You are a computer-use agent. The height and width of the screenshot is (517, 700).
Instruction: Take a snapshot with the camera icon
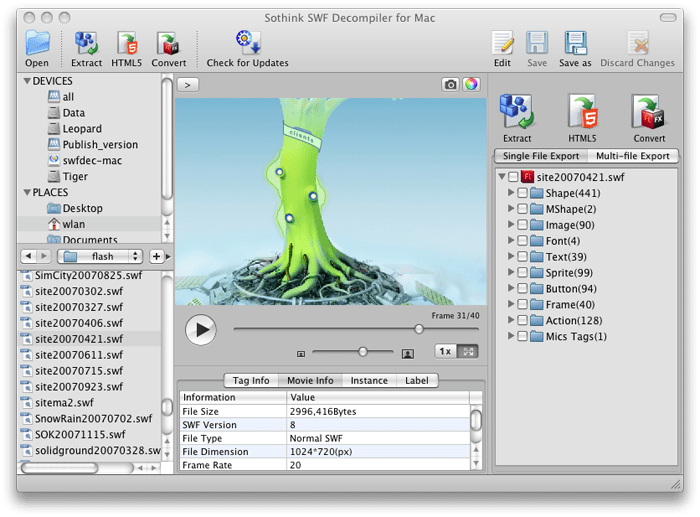450,84
